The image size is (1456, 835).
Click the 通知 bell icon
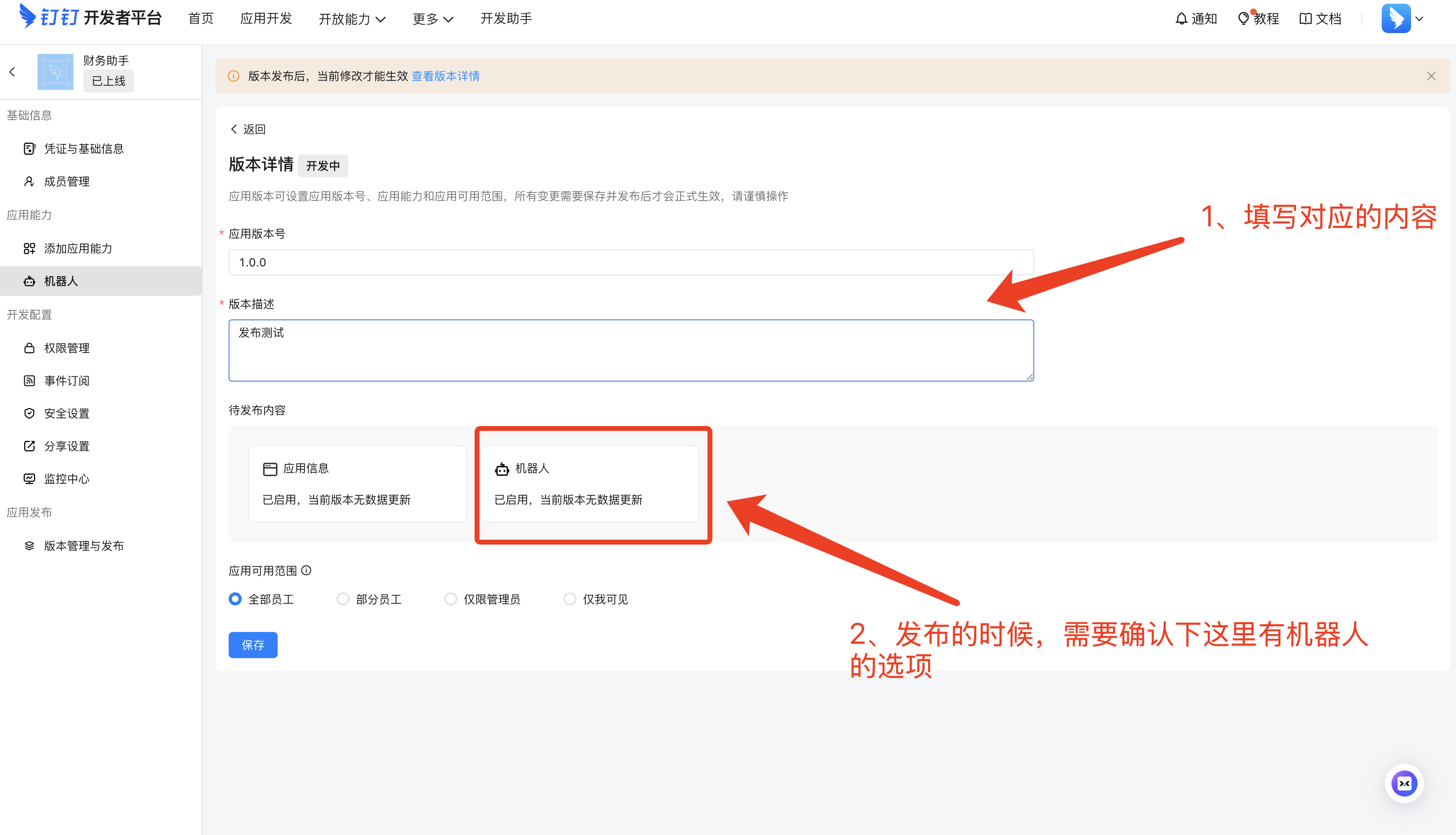(x=1181, y=19)
